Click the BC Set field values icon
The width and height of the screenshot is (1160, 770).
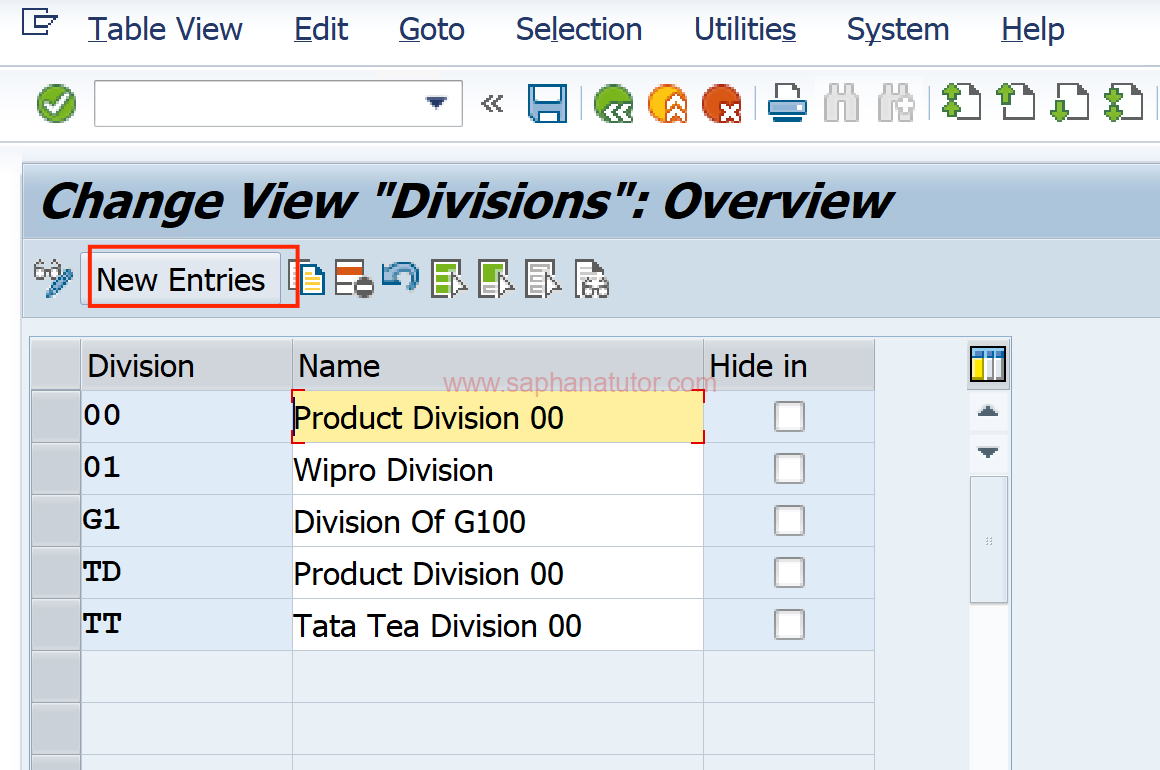(x=591, y=278)
